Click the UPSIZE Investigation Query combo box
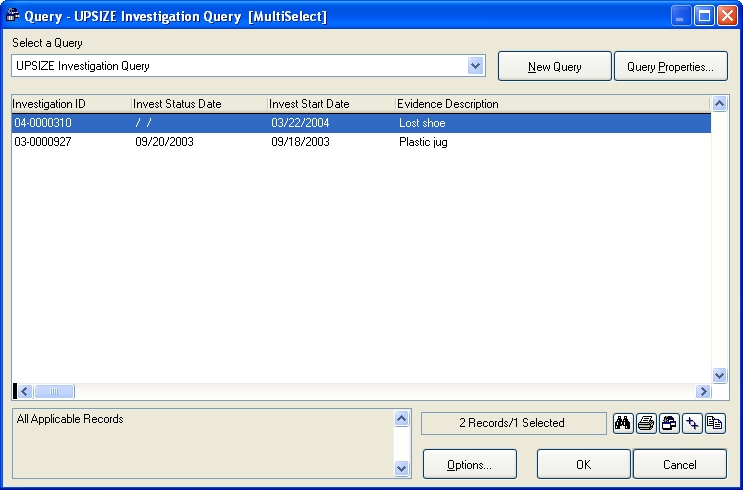743x490 pixels. 248,66
